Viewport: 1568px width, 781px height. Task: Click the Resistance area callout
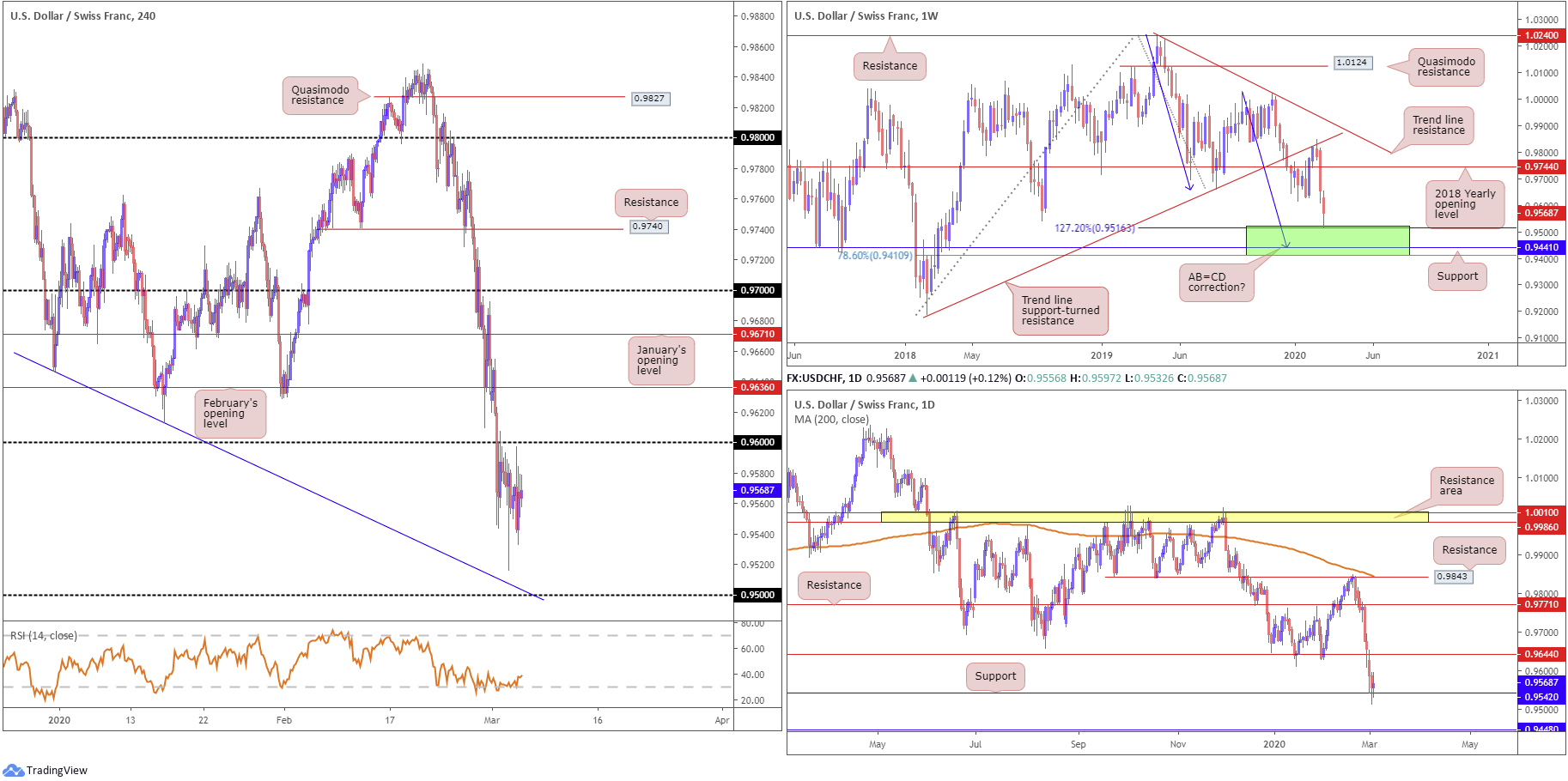click(1467, 486)
